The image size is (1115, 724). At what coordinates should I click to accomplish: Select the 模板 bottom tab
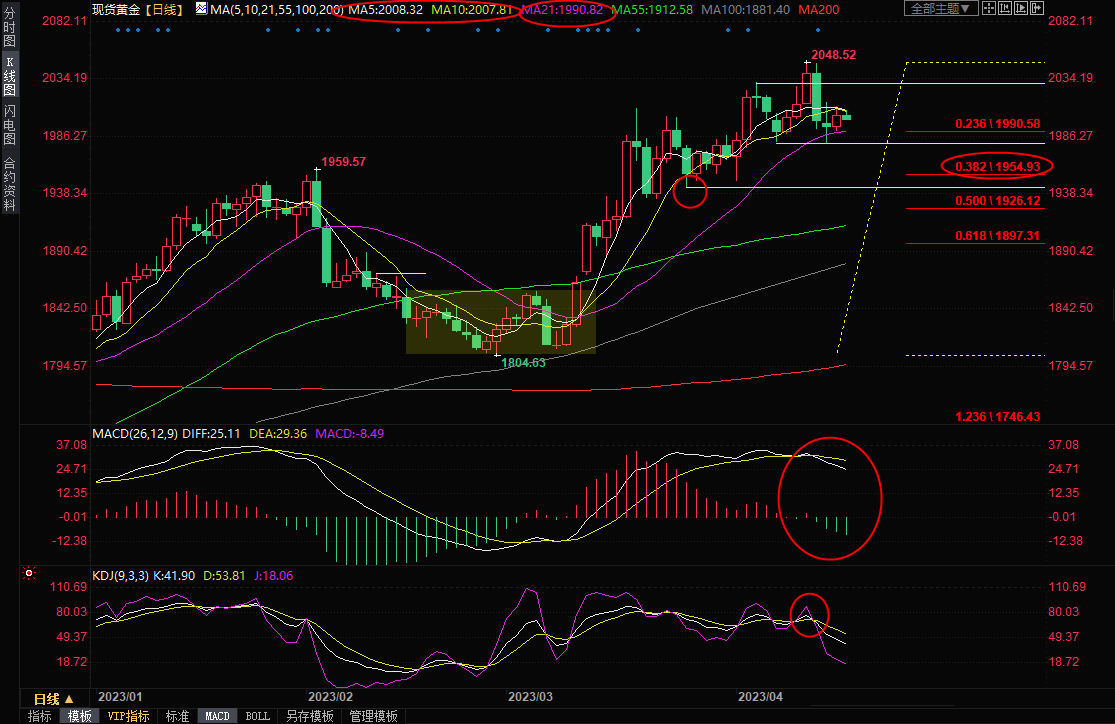pyautogui.click(x=80, y=716)
